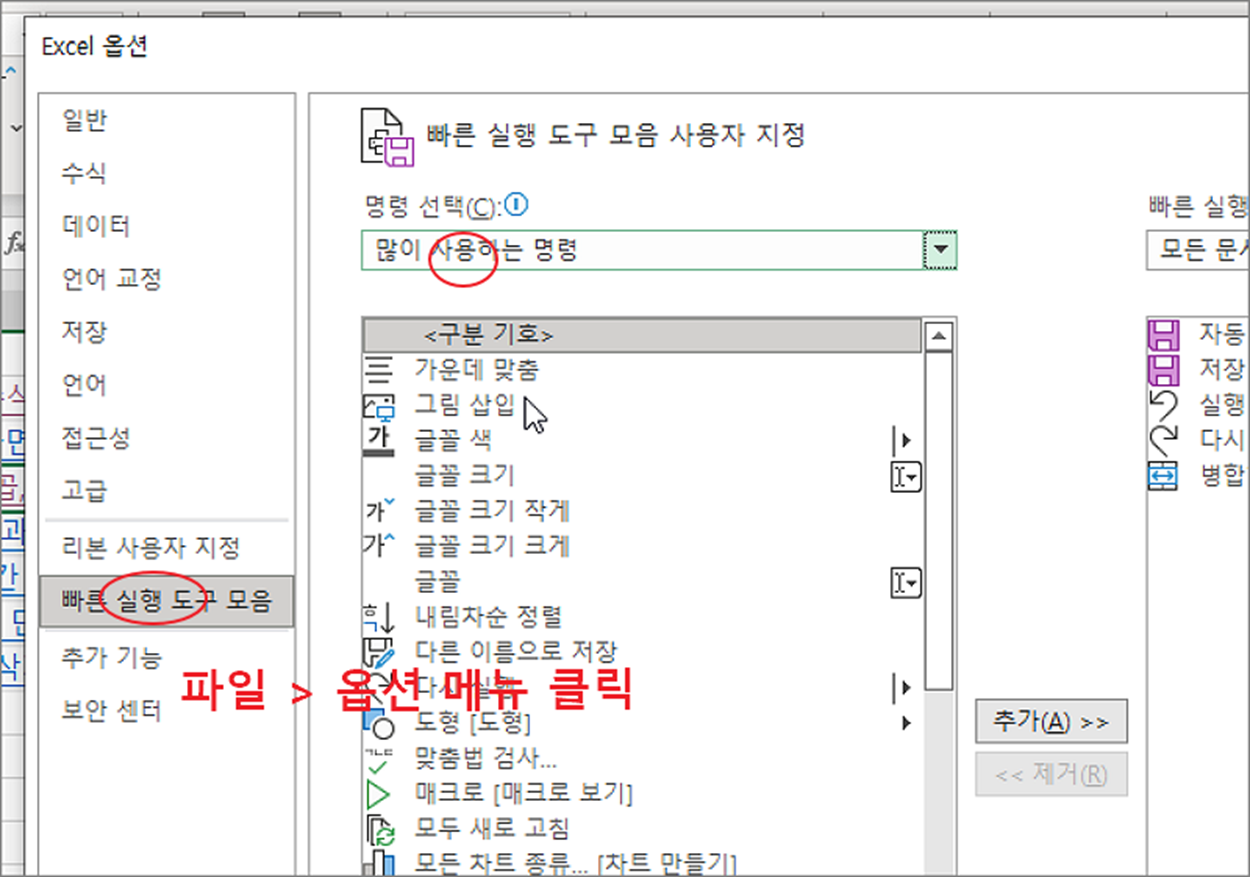Open the 저장 category in the sidebar
The image size is (1250, 877).
tap(84, 332)
